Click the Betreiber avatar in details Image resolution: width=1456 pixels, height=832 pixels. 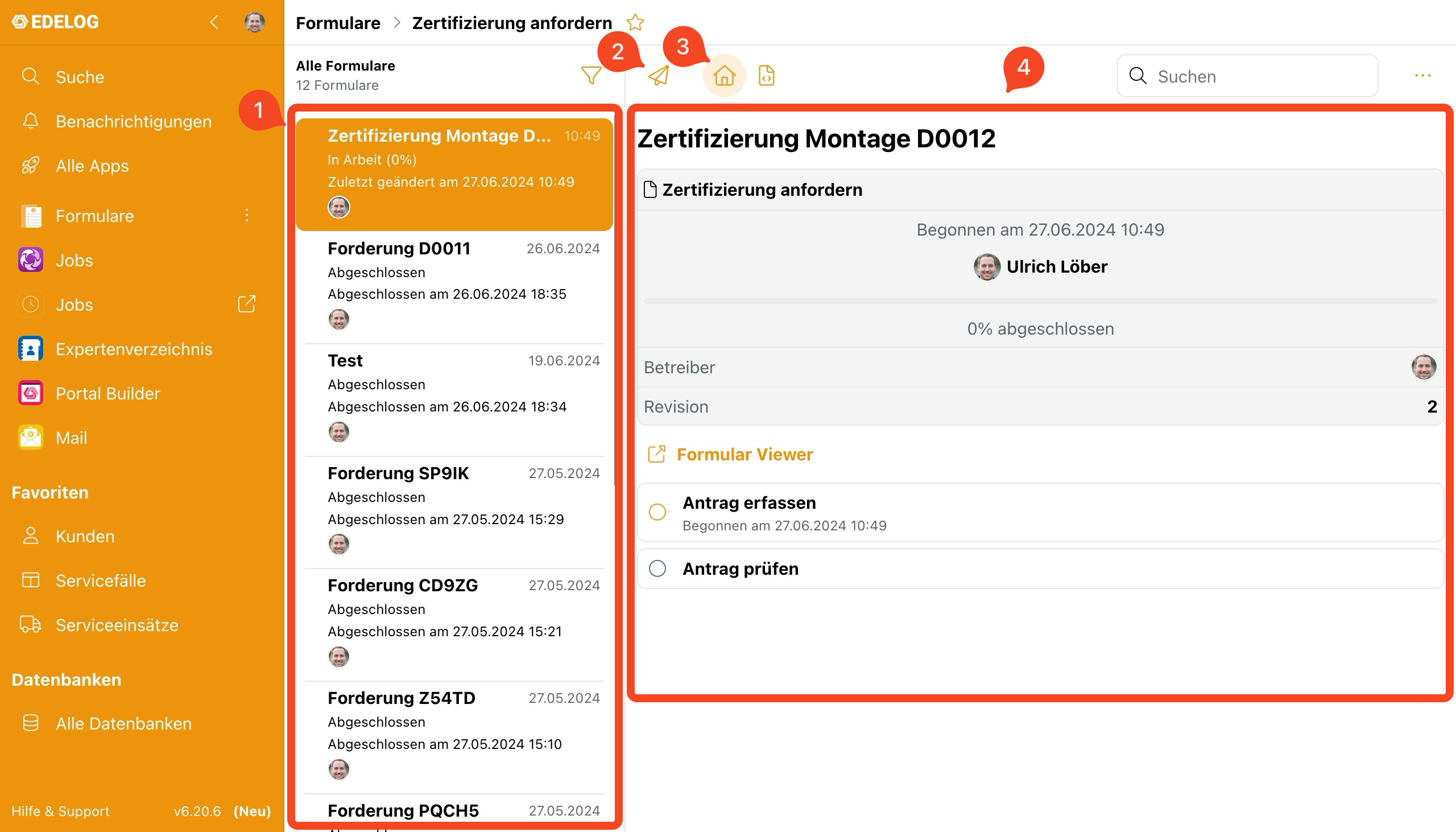point(1423,367)
